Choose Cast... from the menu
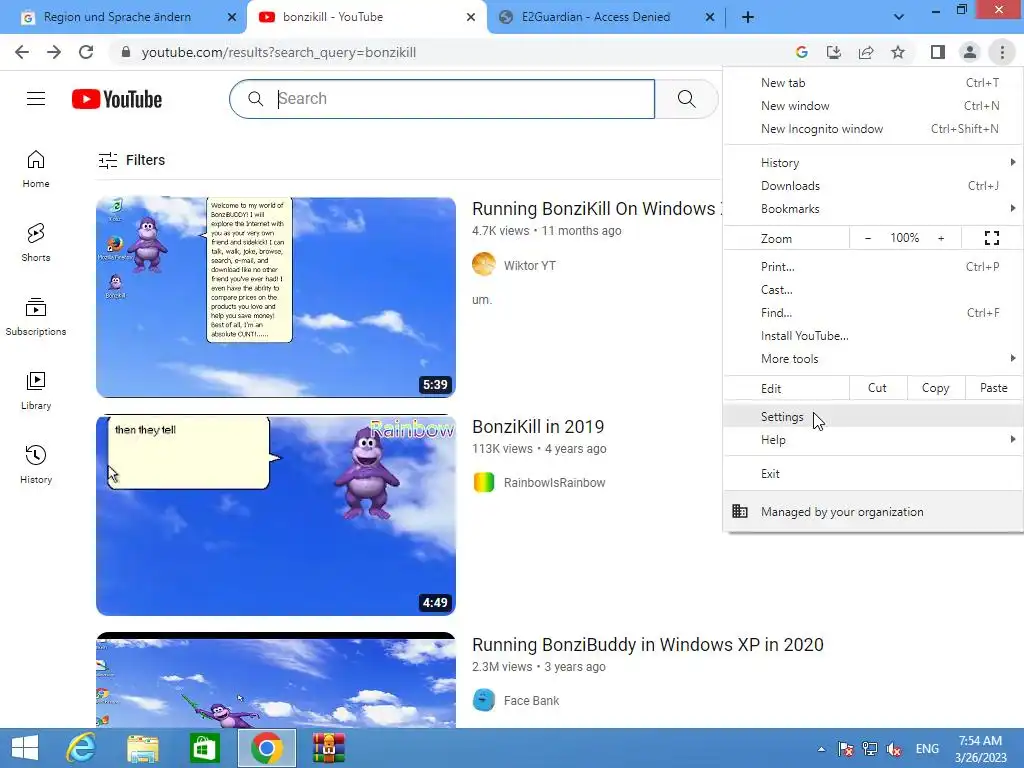This screenshot has width=1024, height=768. tap(873, 289)
